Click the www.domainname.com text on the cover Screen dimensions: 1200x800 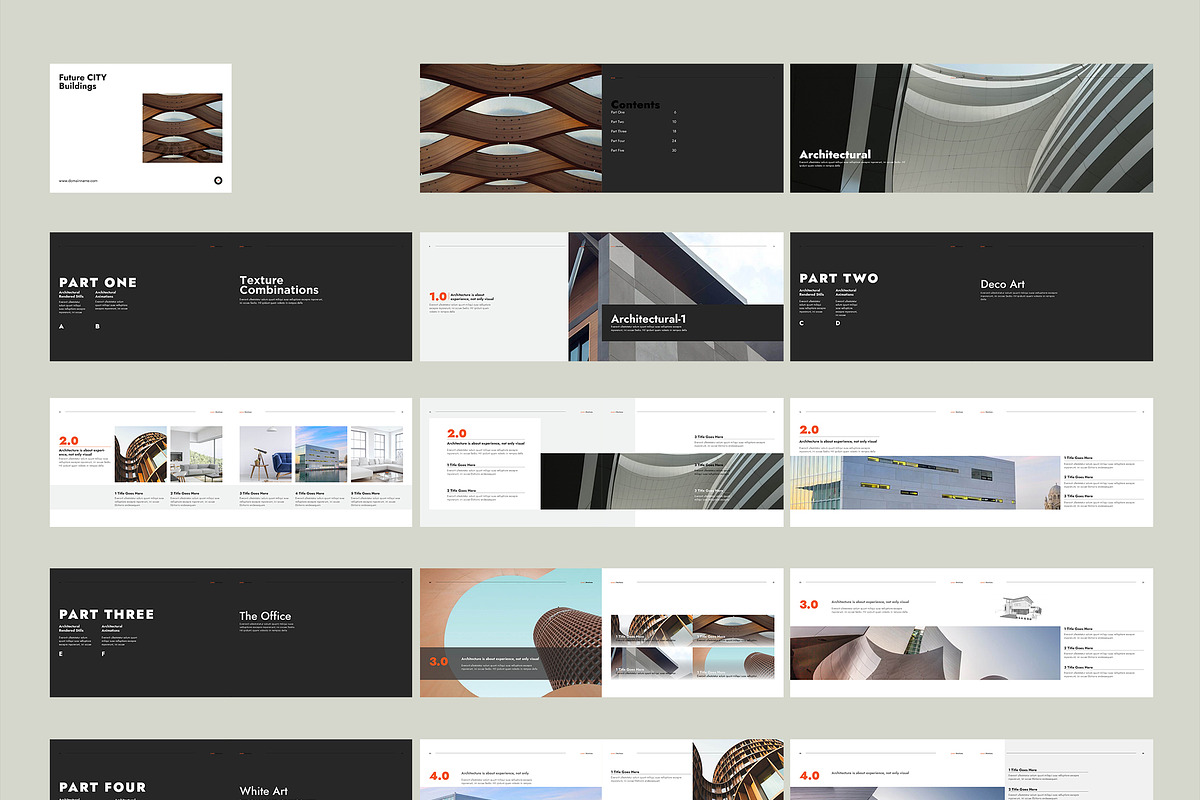(x=78, y=181)
